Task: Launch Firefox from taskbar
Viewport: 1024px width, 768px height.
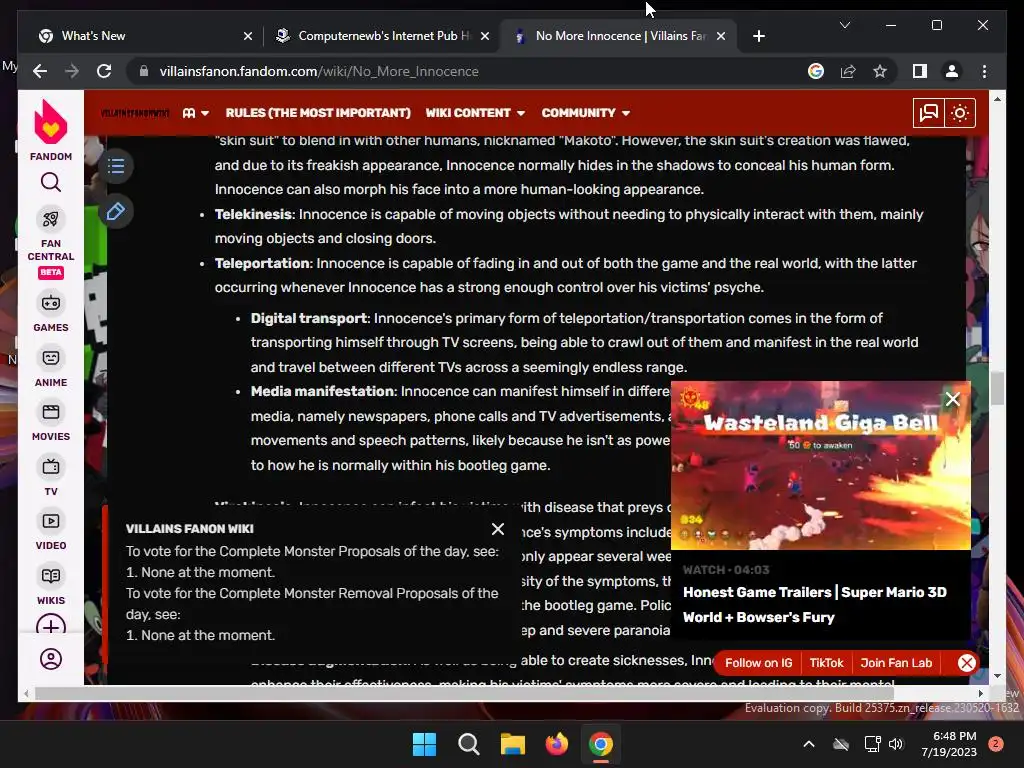Action: point(556,744)
